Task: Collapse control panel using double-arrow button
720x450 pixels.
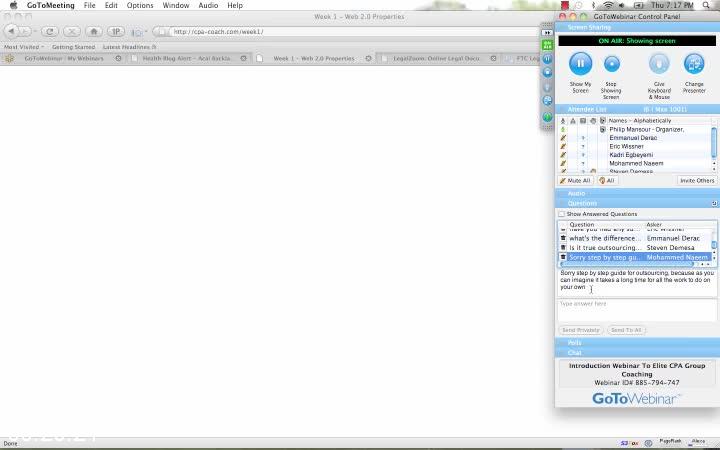Action: tap(547, 33)
